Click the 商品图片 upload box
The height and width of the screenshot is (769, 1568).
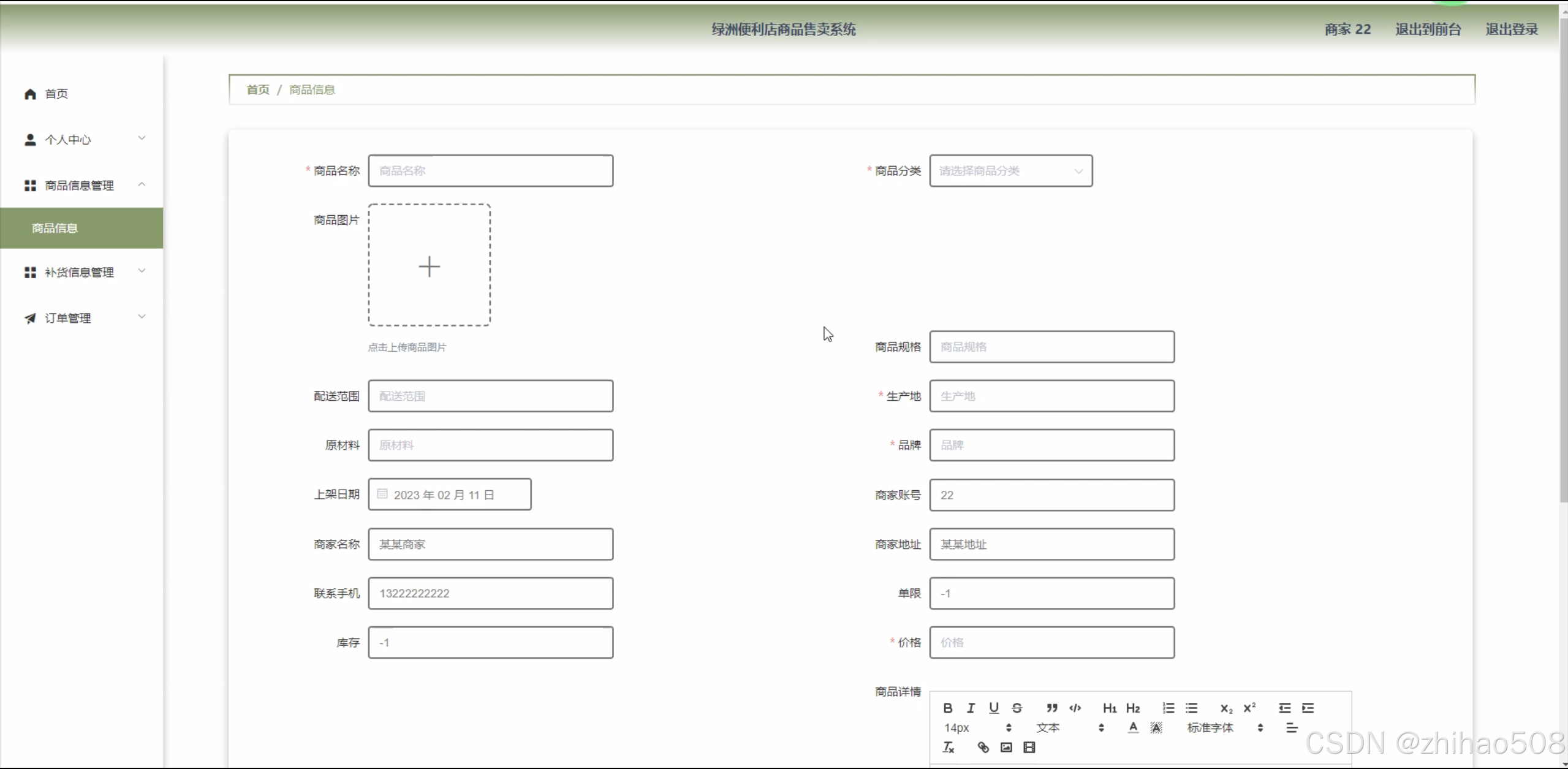click(x=429, y=265)
